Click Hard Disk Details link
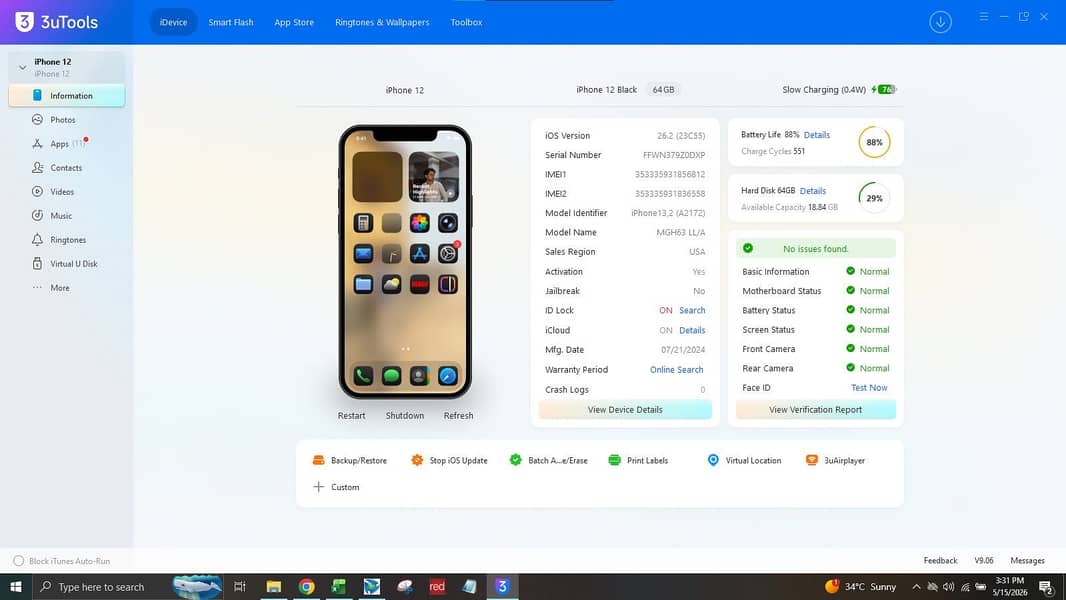Screen dimensions: 1066x600 click(x=812, y=191)
